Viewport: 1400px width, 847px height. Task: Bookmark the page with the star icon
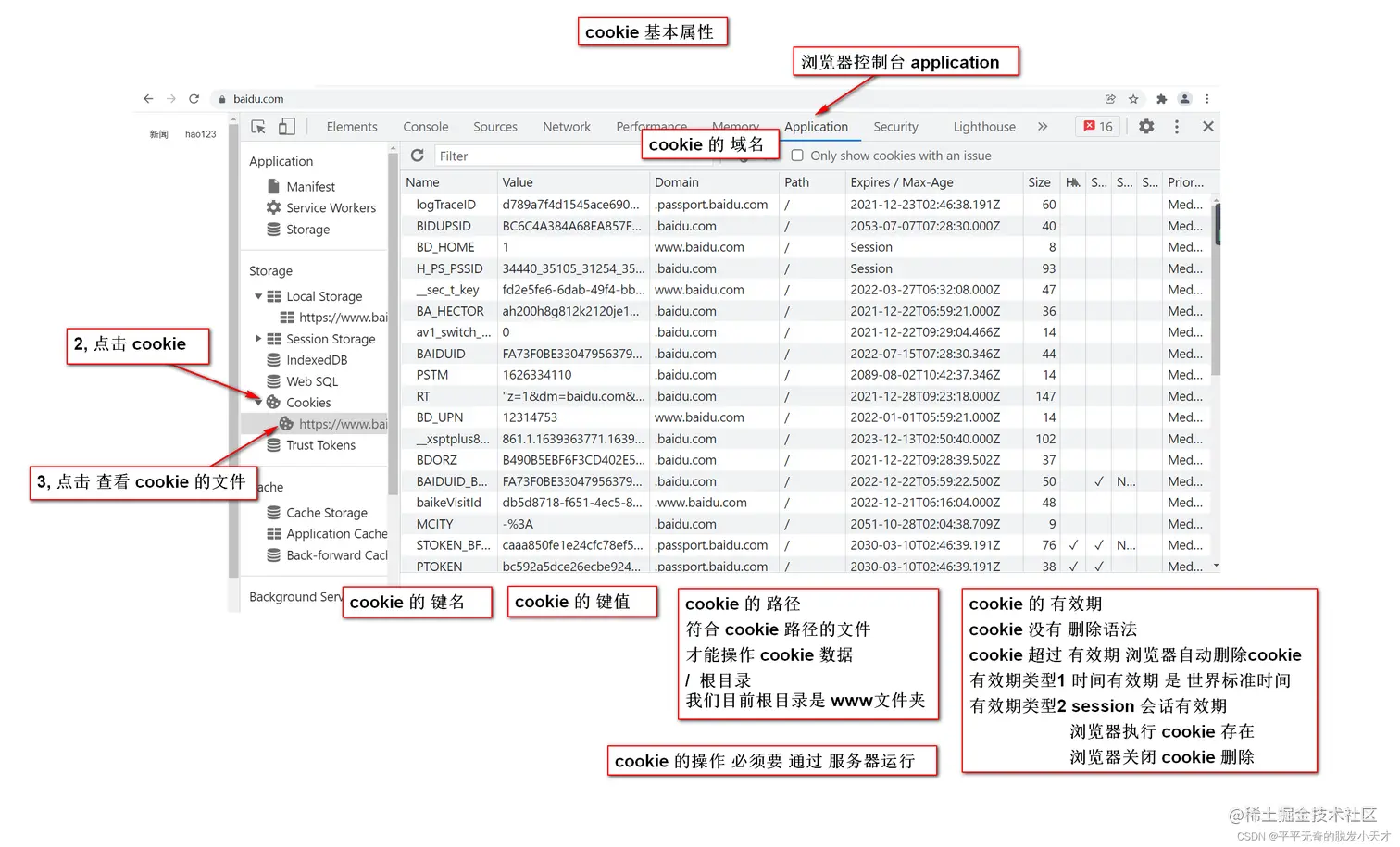(x=1133, y=99)
